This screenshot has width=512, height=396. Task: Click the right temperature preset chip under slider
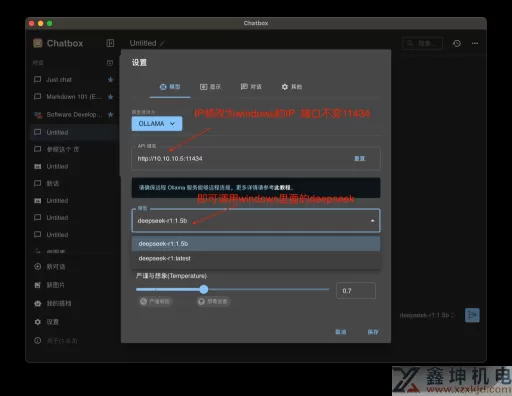tap(213, 301)
